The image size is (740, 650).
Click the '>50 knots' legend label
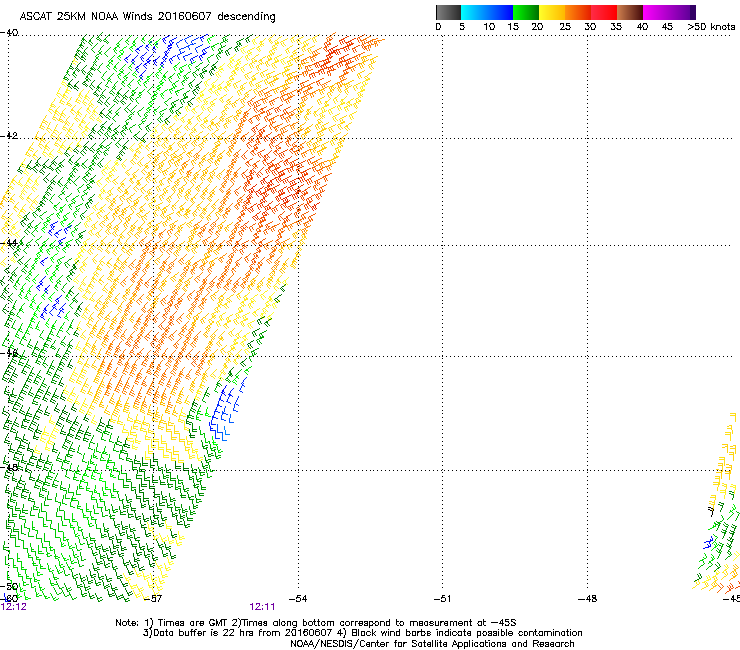tap(711, 27)
